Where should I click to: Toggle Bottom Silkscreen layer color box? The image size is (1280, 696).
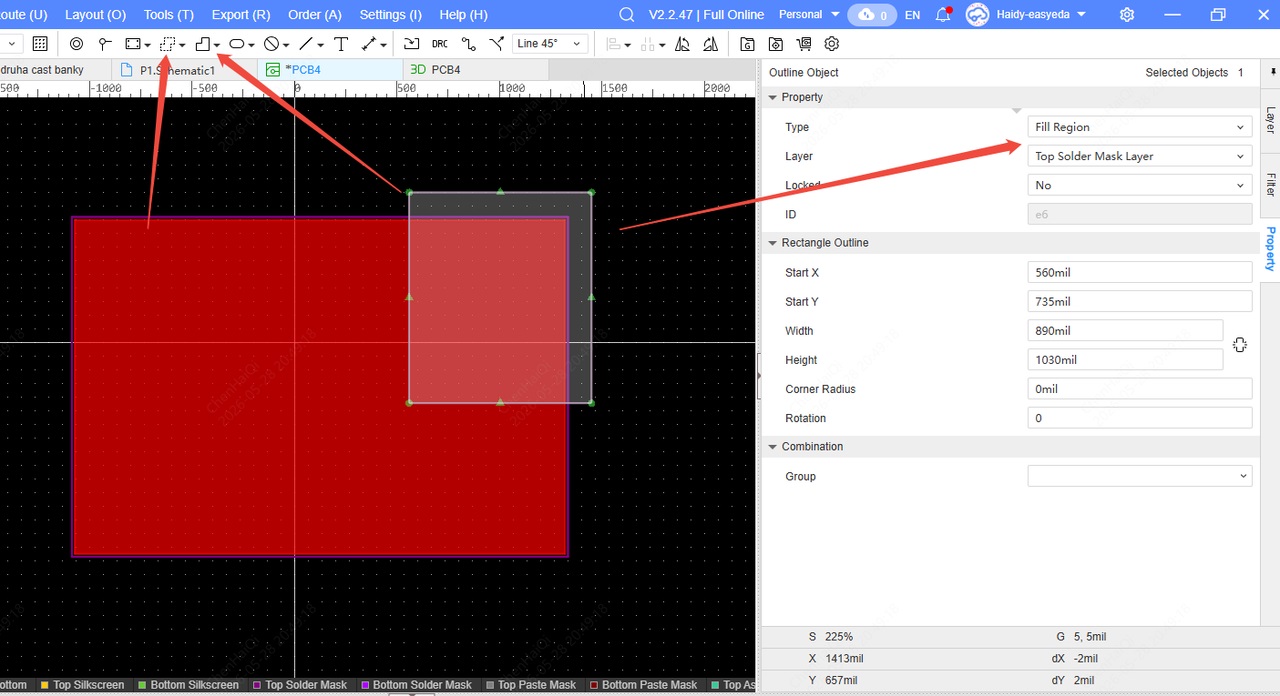pyautogui.click(x=142, y=685)
